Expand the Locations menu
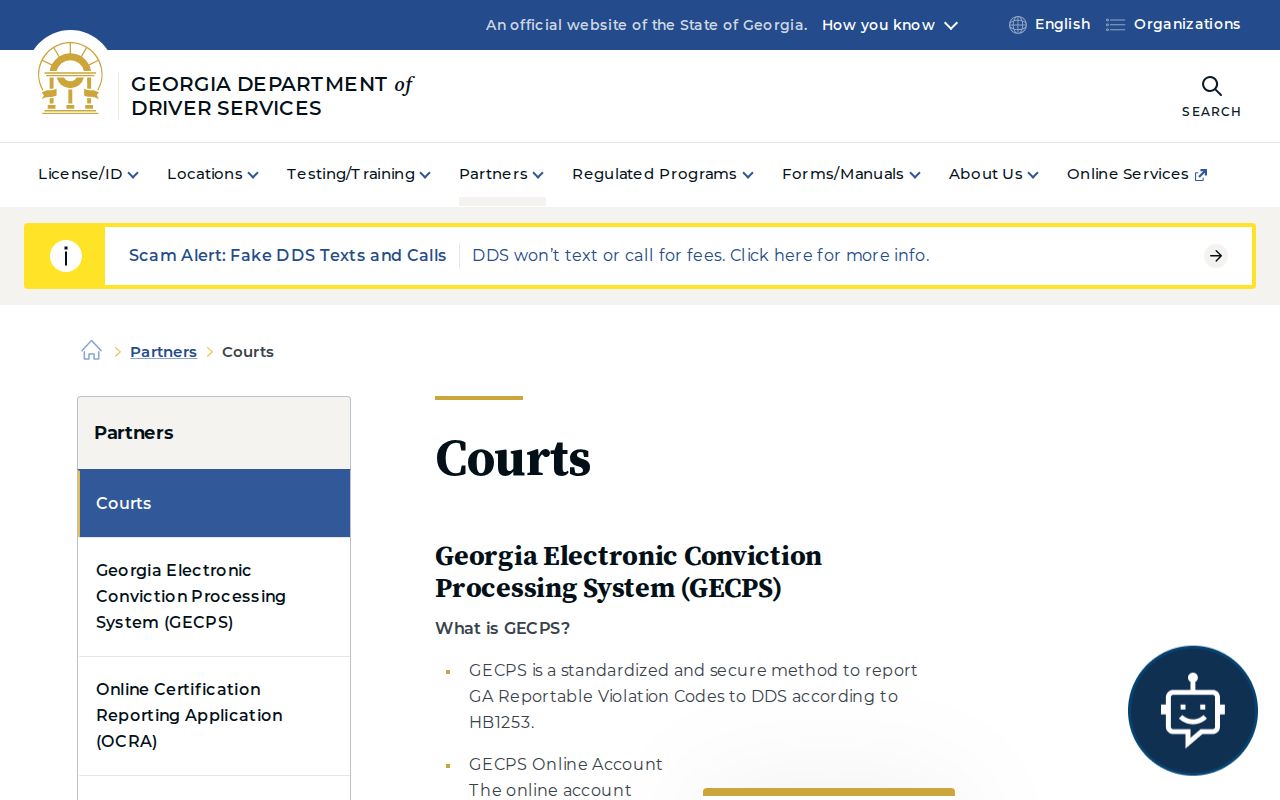Image resolution: width=1280 pixels, height=800 pixels. 212,174
